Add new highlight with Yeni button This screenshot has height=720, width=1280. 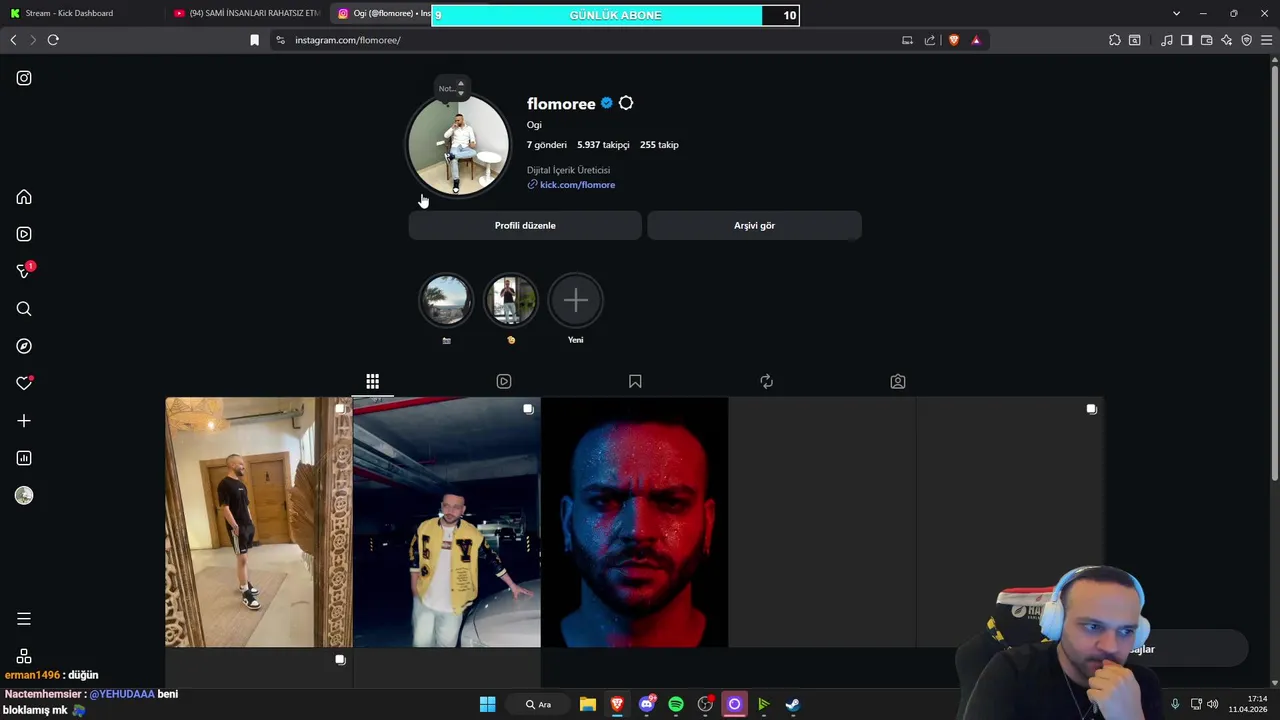pyautogui.click(x=576, y=300)
